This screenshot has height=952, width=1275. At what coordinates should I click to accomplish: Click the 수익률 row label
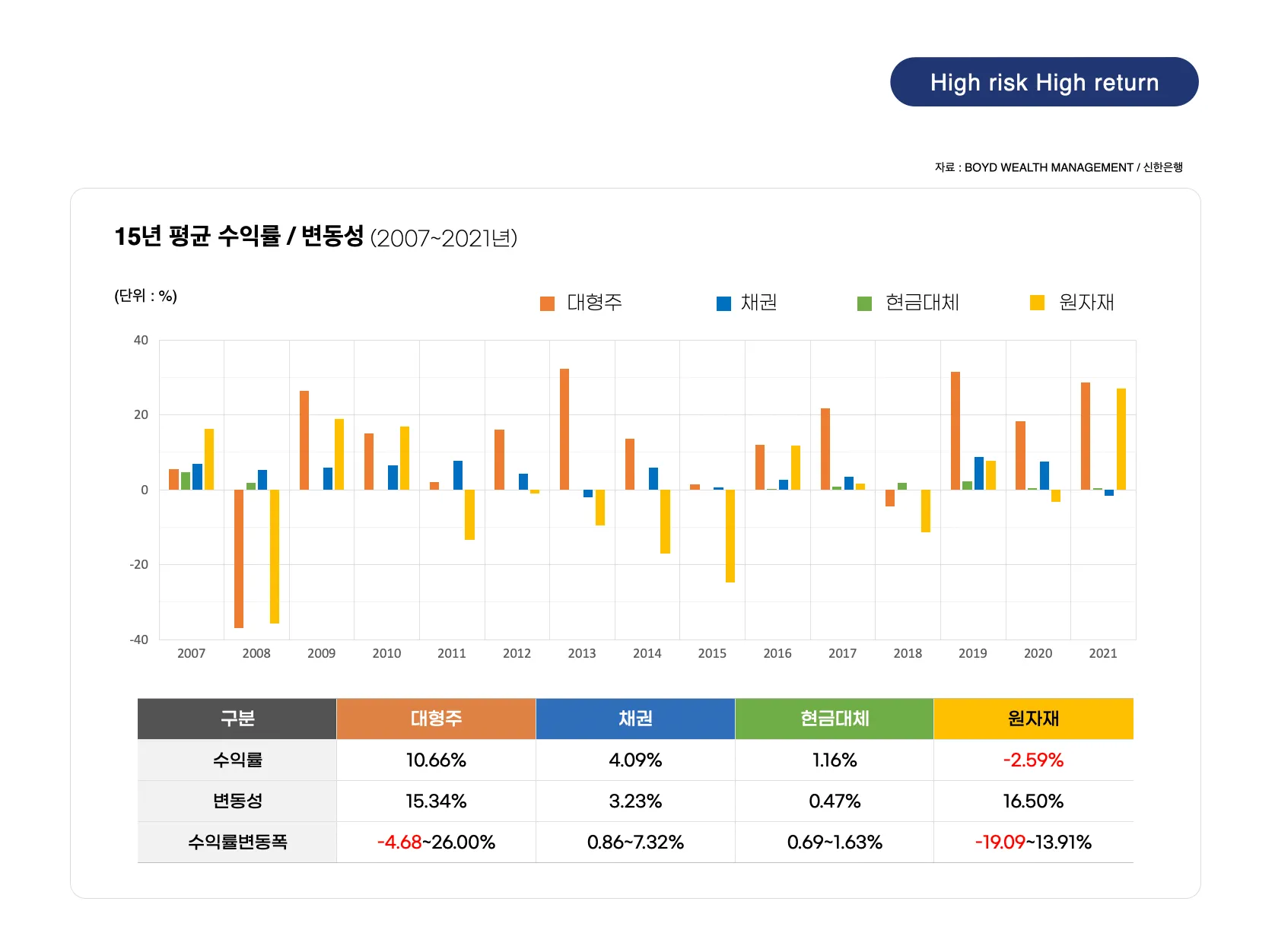pyautogui.click(x=237, y=760)
